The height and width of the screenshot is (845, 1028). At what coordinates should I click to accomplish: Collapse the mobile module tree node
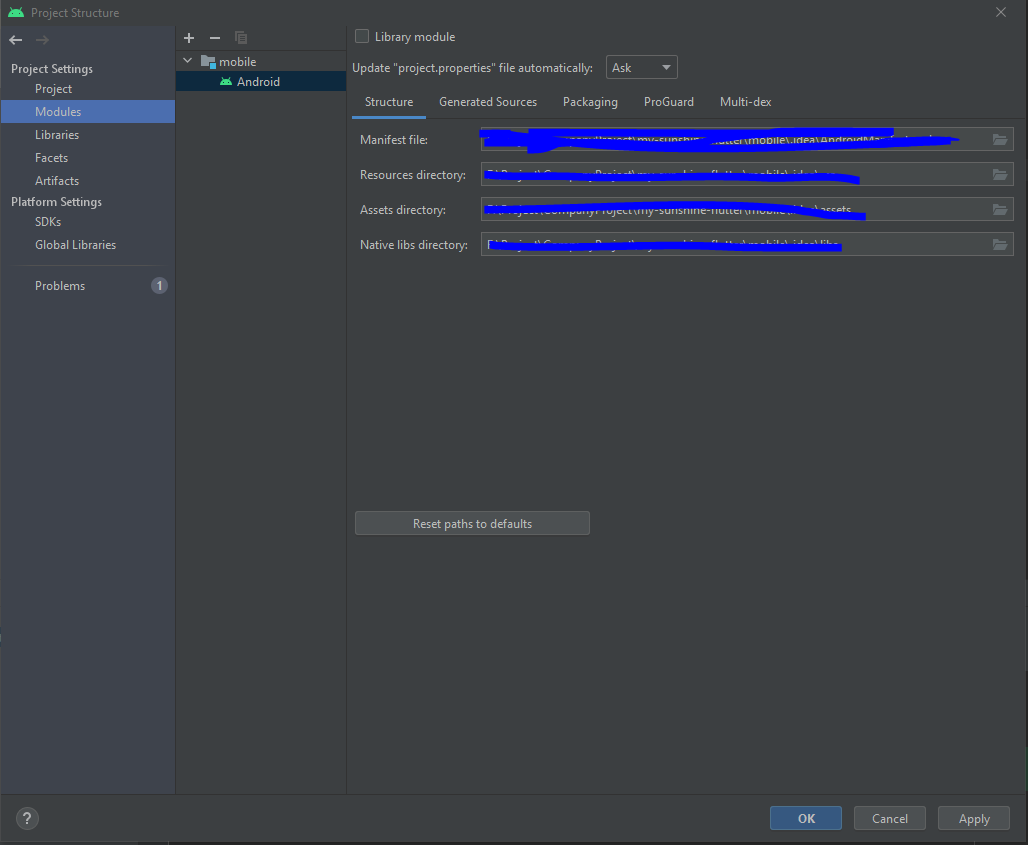click(x=188, y=61)
